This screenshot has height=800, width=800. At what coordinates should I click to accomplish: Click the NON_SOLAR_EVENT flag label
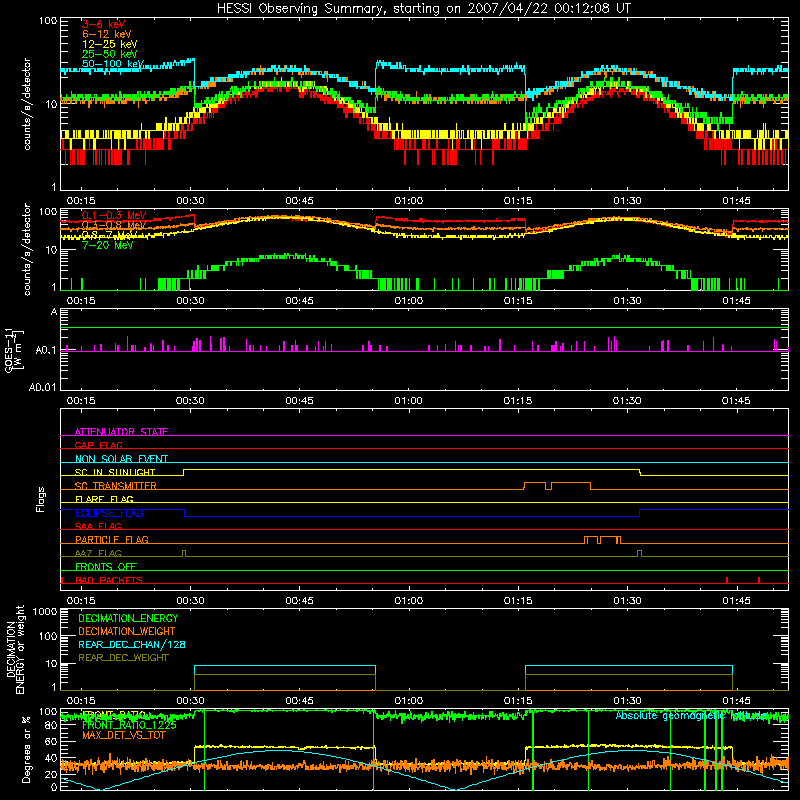tap(121, 459)
